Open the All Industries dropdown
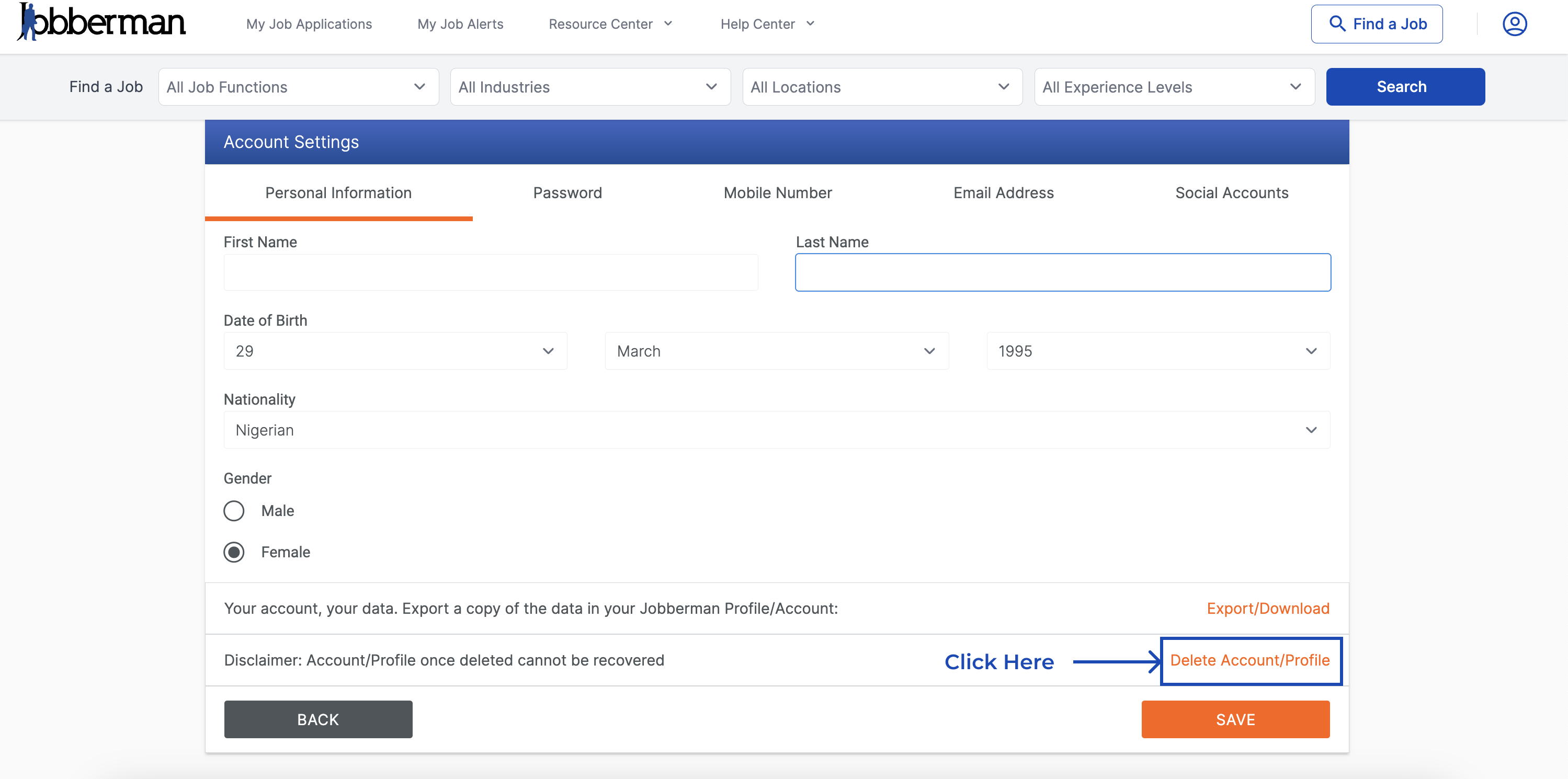The width and height of the screenshot is (1568, 779). tap(590, 87)
